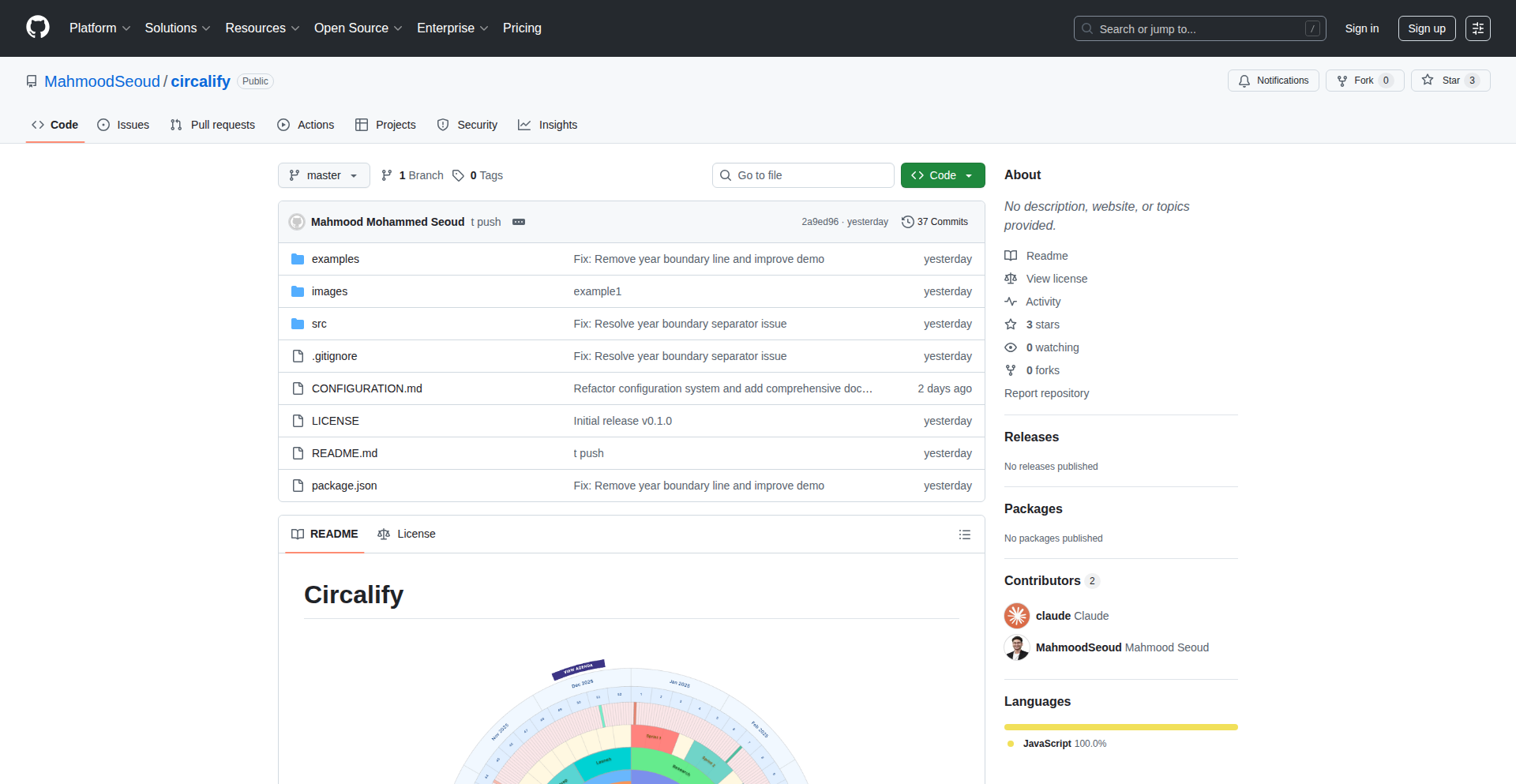
Task: Open the 37 Commits history link
Action: [x=935, y=222]
